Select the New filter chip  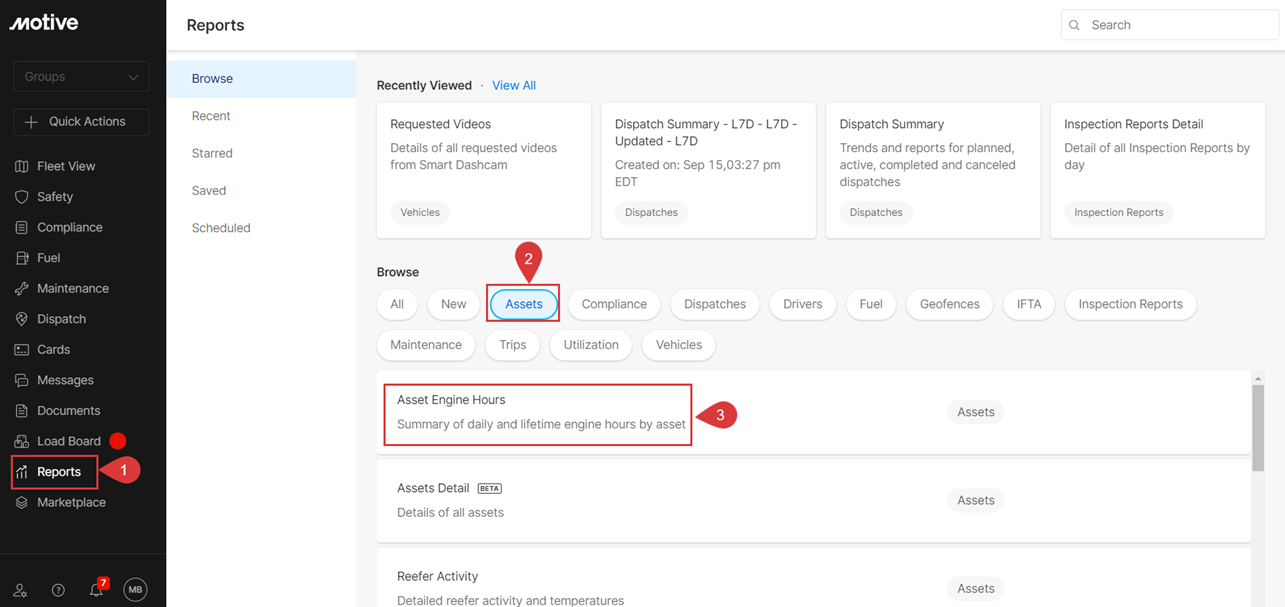454,304
